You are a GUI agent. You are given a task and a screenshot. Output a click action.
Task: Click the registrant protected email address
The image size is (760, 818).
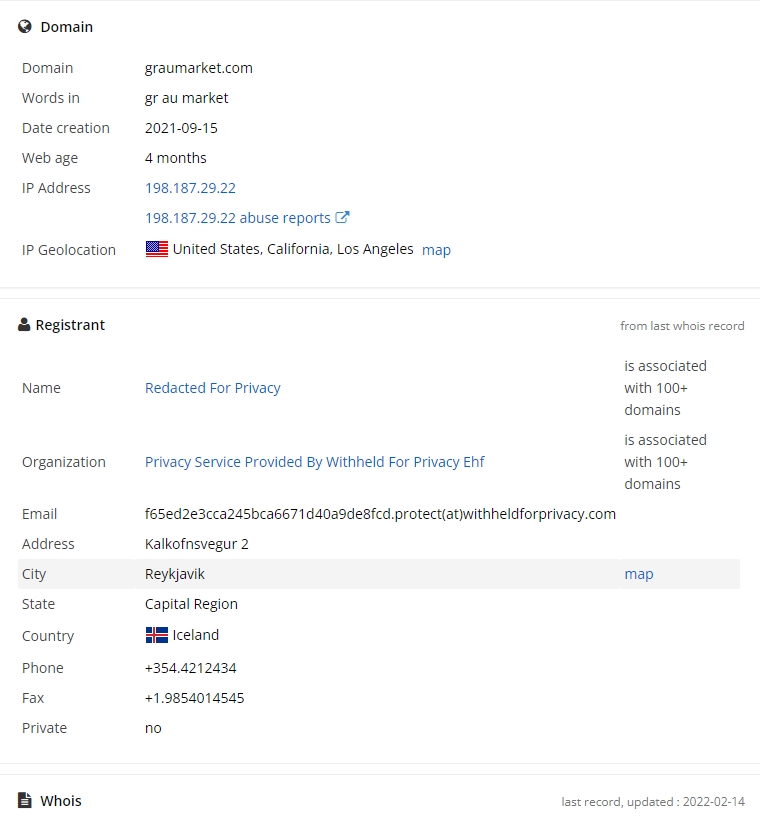coord(380,514)
